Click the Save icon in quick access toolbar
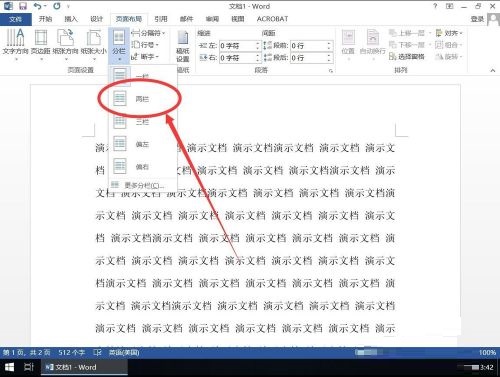 pos(23,6)
